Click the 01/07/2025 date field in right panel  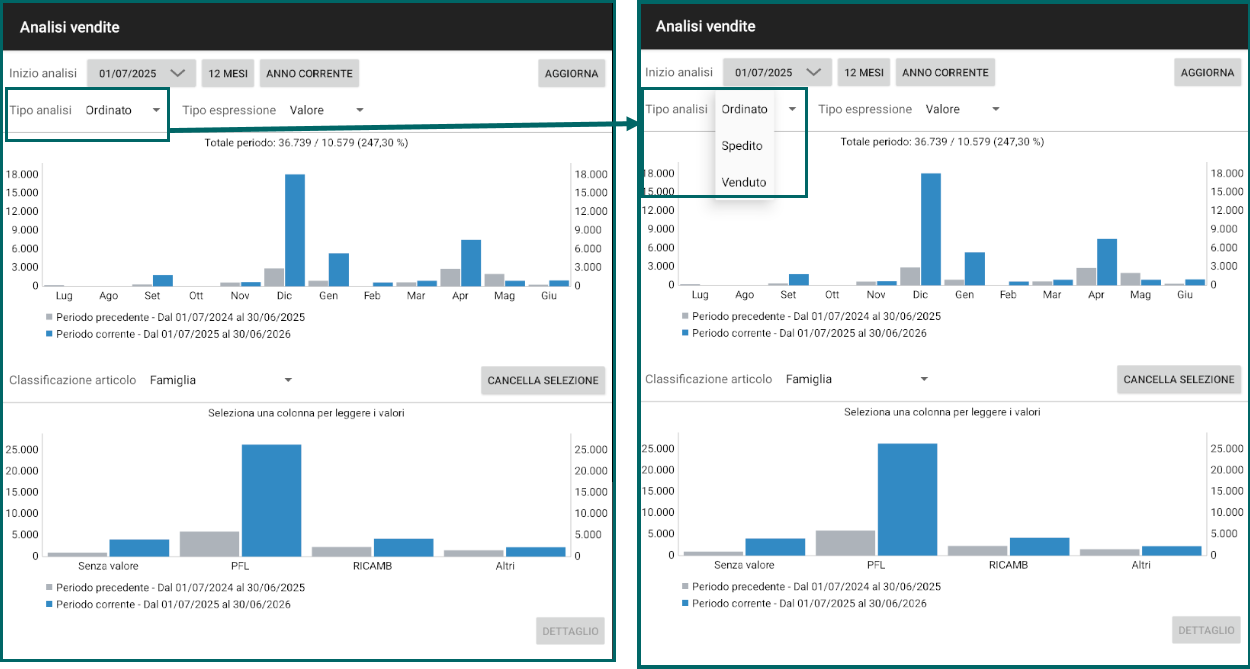[763, 72]
